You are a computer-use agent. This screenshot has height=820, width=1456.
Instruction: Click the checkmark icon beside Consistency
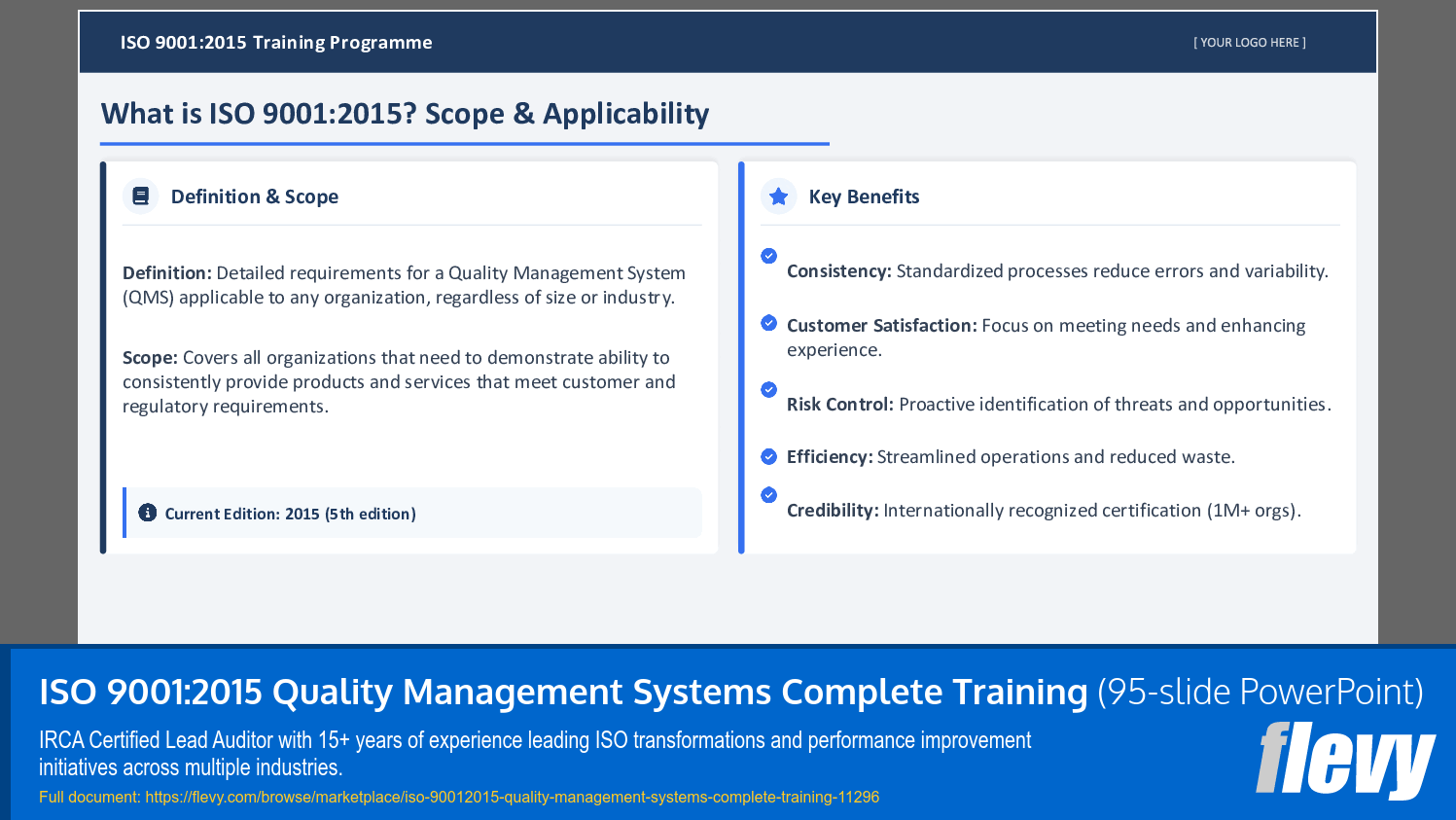click(x=768, y=256)
